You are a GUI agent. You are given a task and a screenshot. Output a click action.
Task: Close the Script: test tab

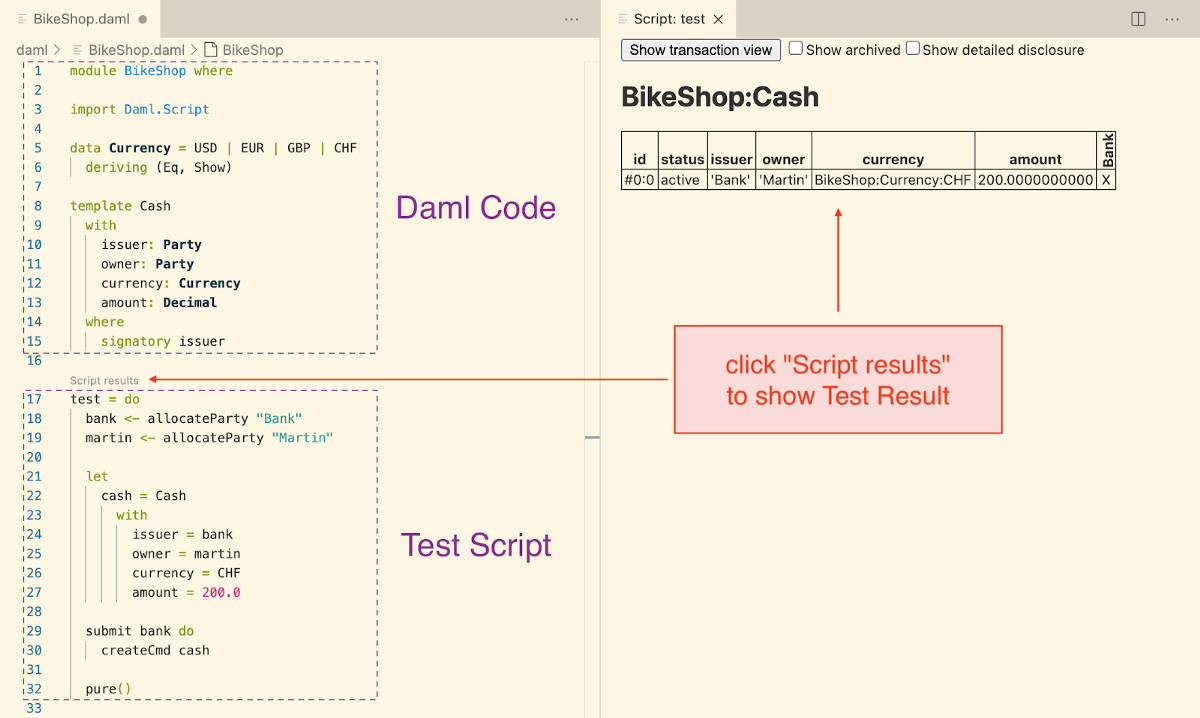pyautogui.click(x=718, y=19)
